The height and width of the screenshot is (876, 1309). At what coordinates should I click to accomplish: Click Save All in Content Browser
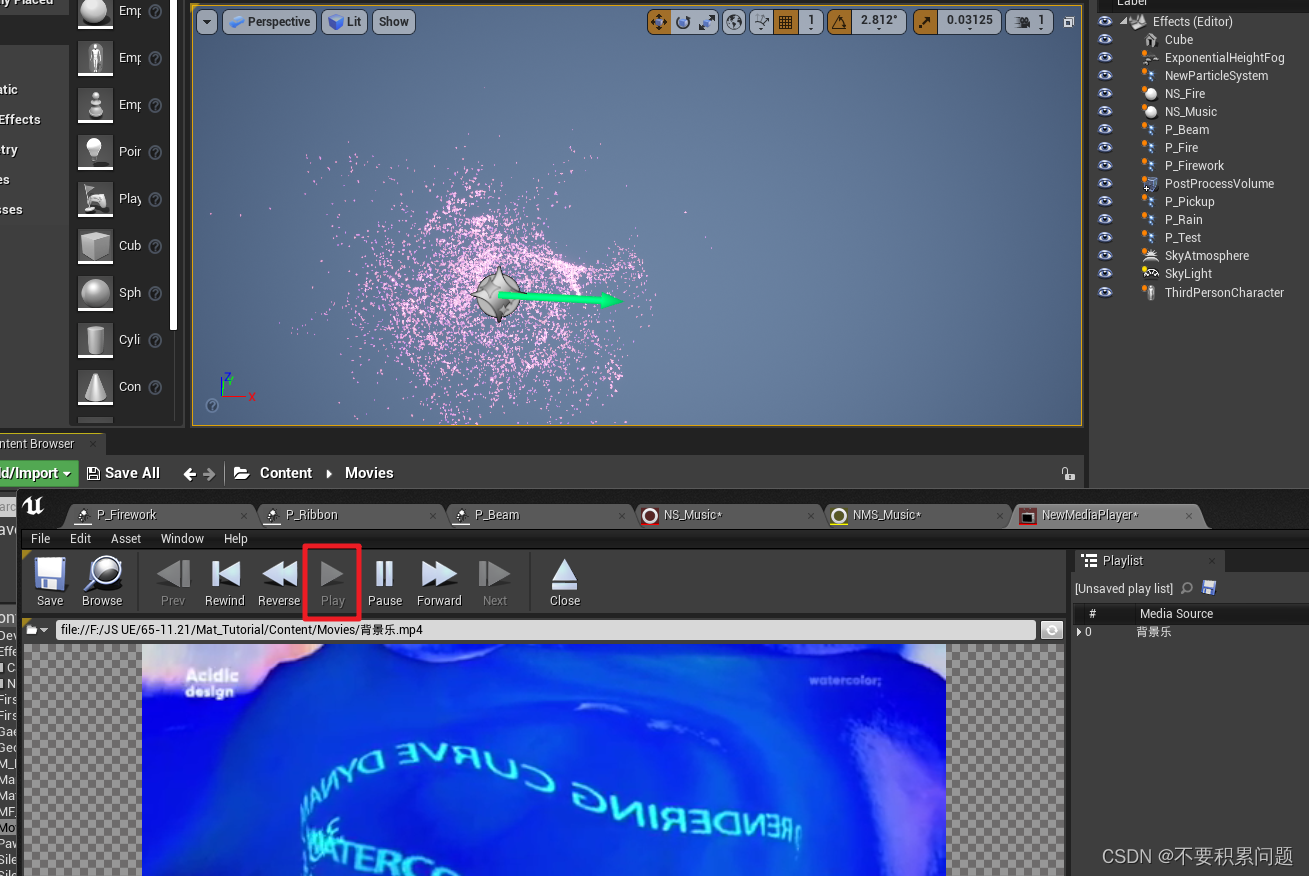[123, 473]
